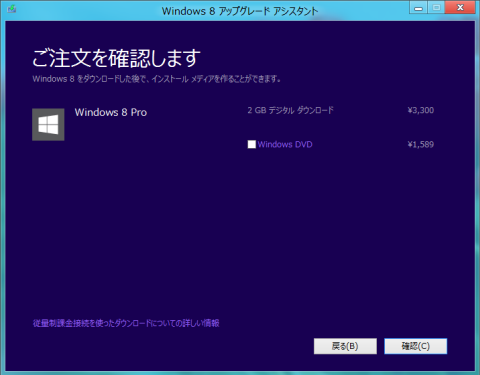Minimize the upgrade assistant window
The image size is (480, 375).
pyautogui.click(x=418, y=7)
